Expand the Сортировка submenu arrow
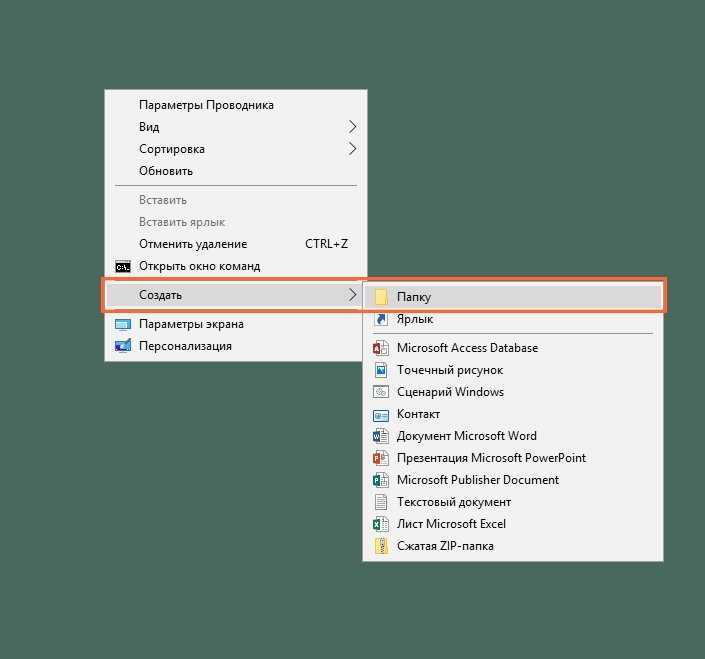The width and height of the screenshot is (705, 659). 352,149
